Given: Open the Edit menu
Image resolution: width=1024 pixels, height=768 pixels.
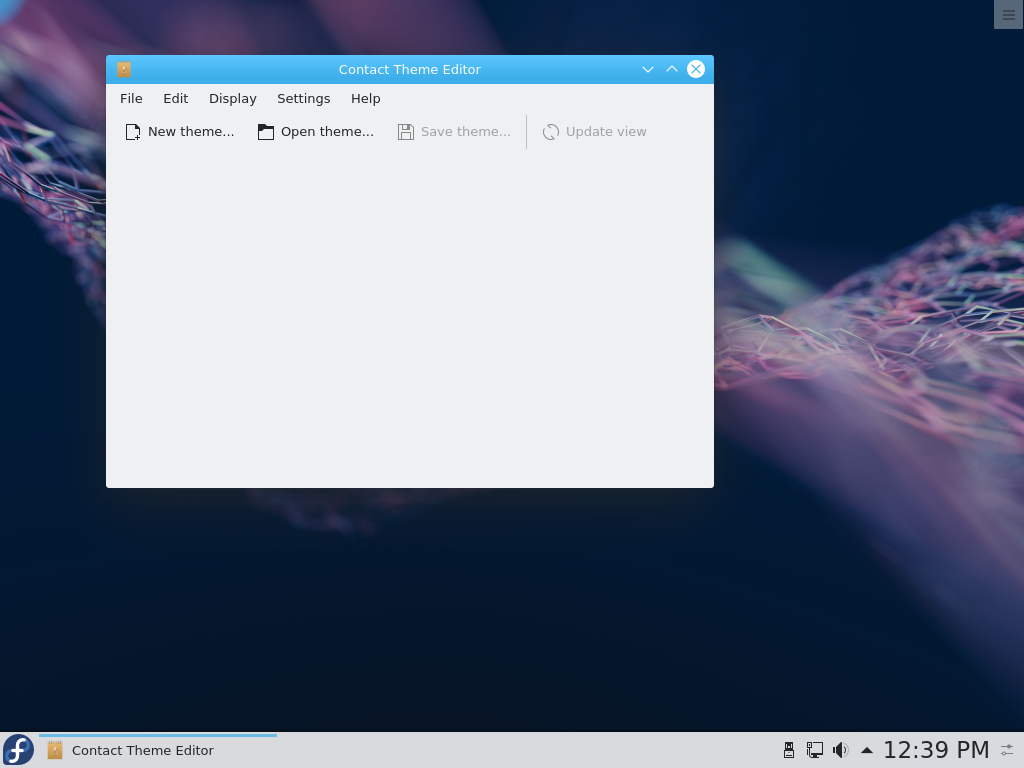Looking at the screenshot, I should (176, 99).
